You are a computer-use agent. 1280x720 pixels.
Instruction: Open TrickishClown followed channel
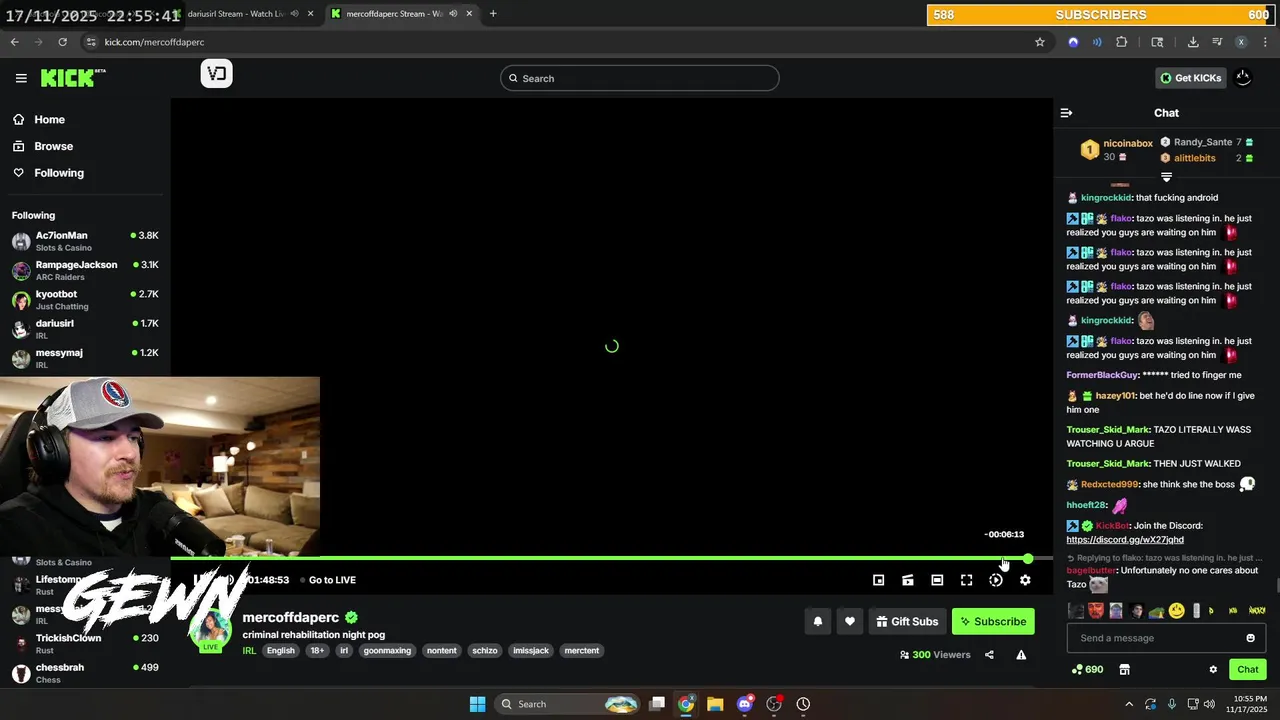(85, 643)
